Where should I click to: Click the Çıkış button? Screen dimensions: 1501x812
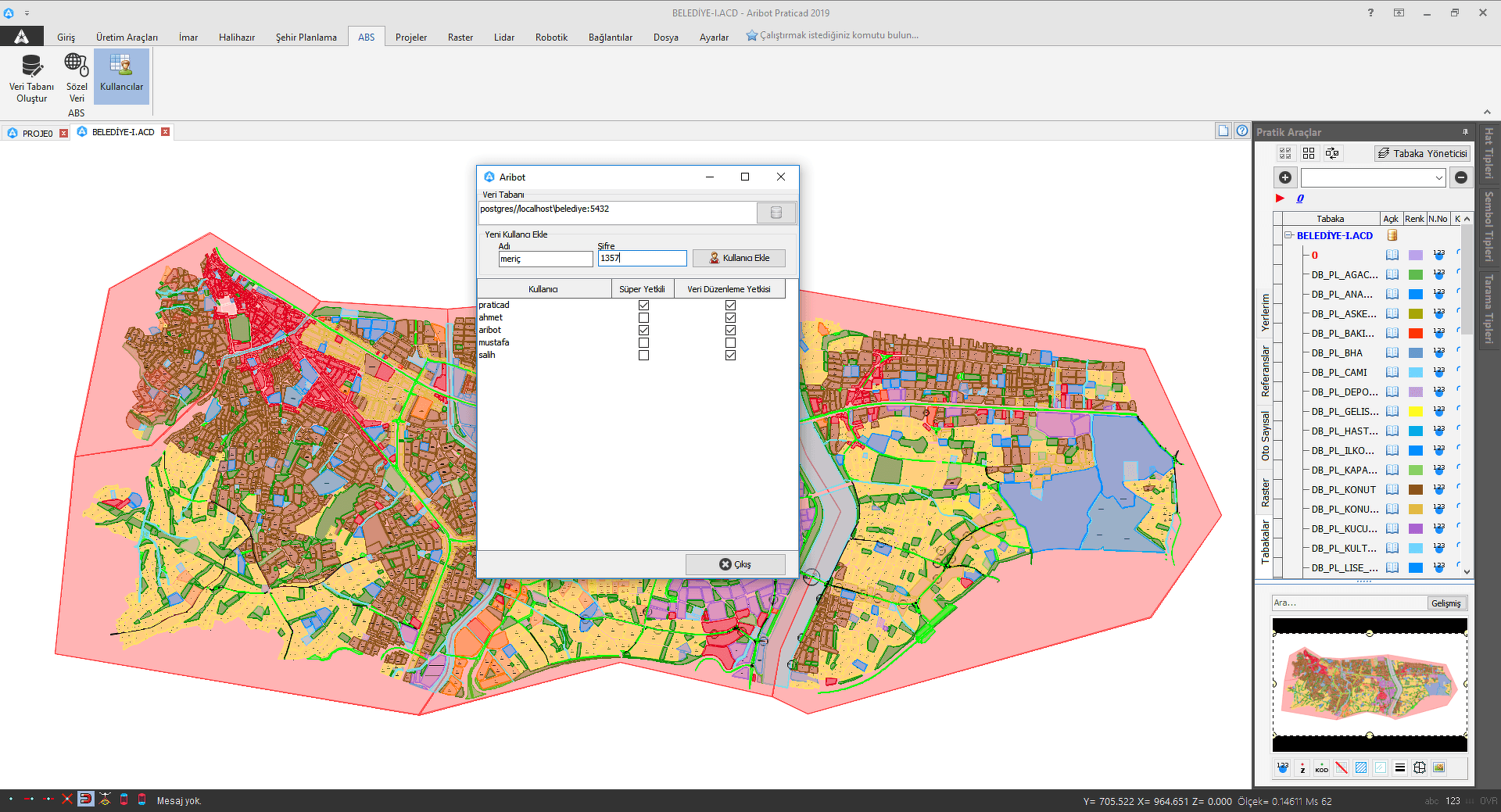click(735, 564)
